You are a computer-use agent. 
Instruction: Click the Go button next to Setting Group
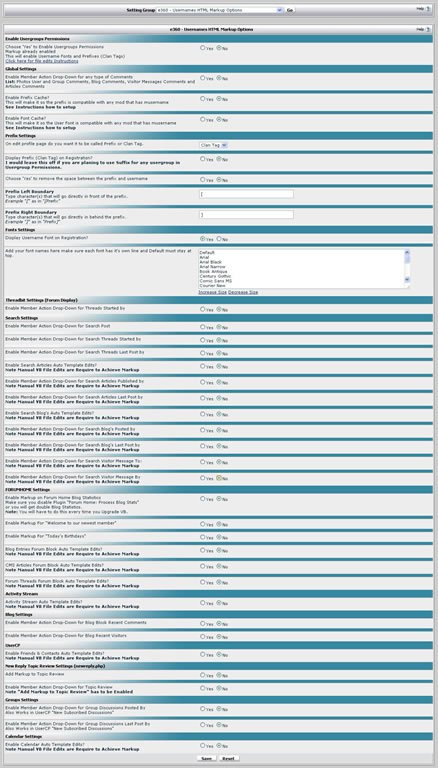coord(290,10)
